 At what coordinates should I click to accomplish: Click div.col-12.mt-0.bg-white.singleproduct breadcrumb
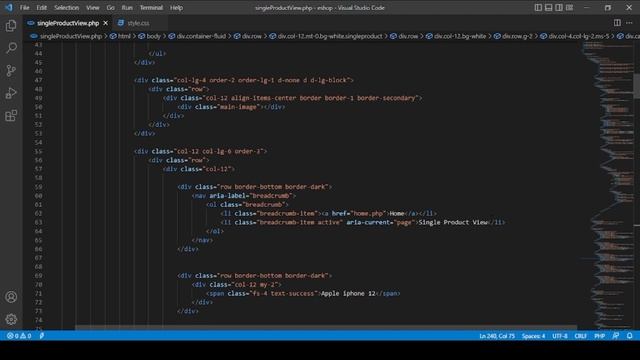point(330,36)
